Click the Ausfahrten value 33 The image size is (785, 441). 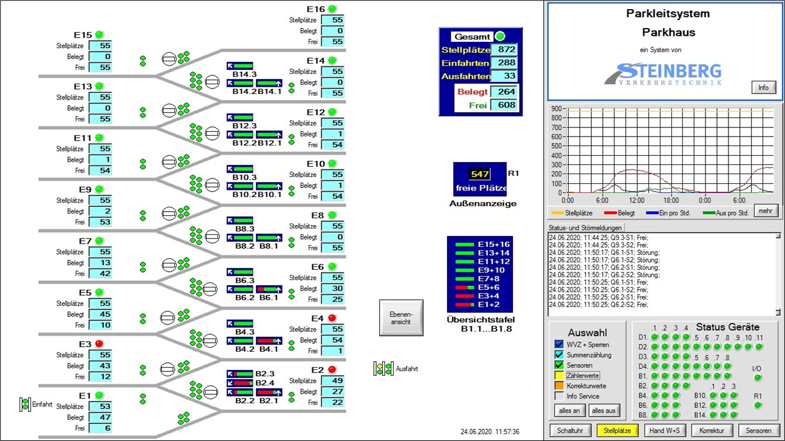[x=505, y=76]
